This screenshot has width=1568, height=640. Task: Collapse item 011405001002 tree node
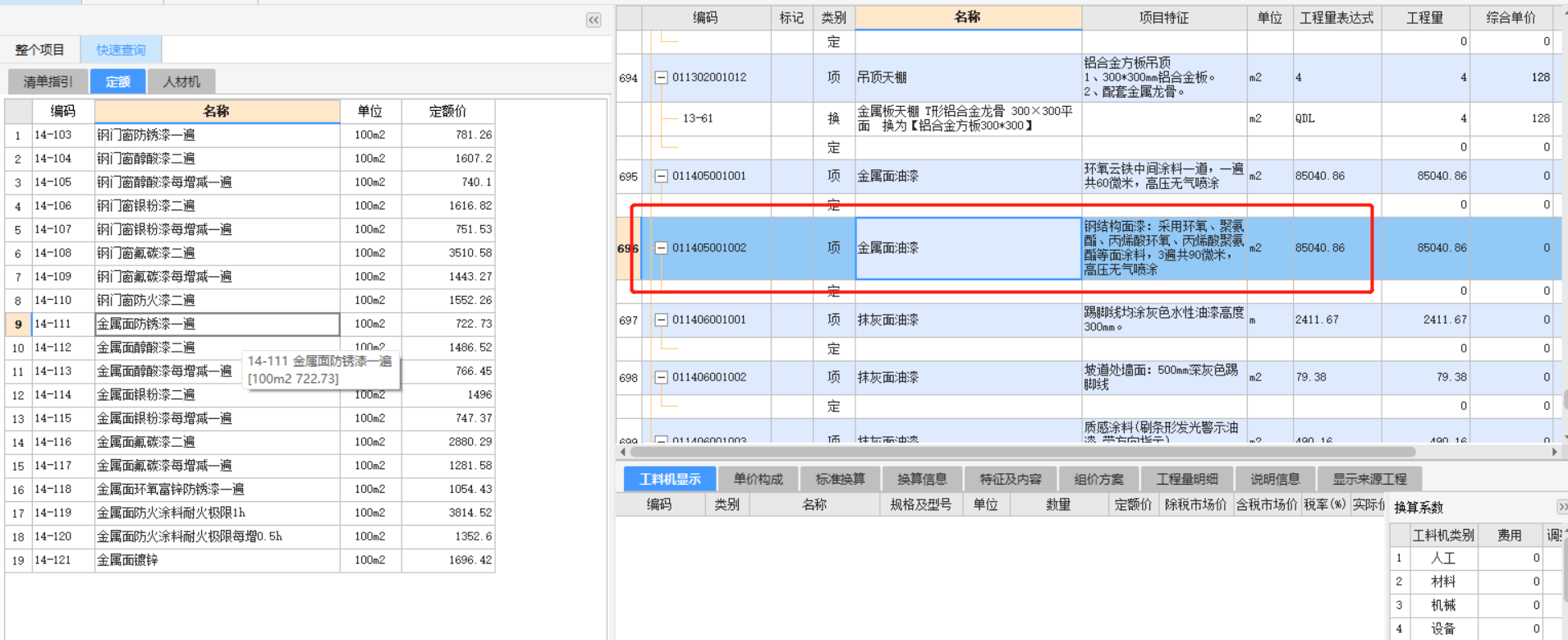(661, 247)
